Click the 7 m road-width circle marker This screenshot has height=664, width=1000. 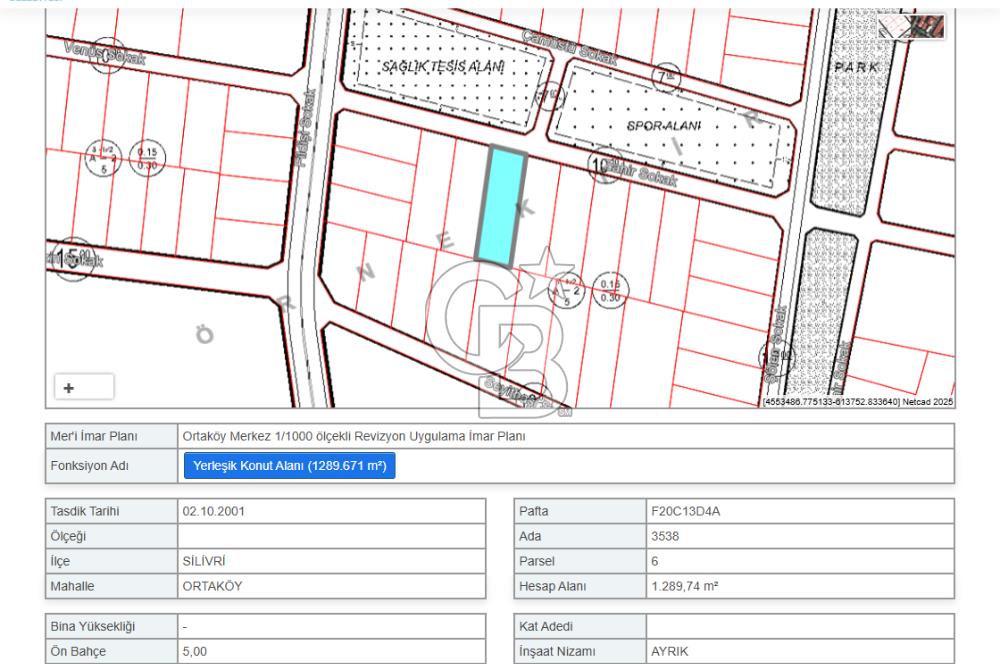(x=666, y=77)
